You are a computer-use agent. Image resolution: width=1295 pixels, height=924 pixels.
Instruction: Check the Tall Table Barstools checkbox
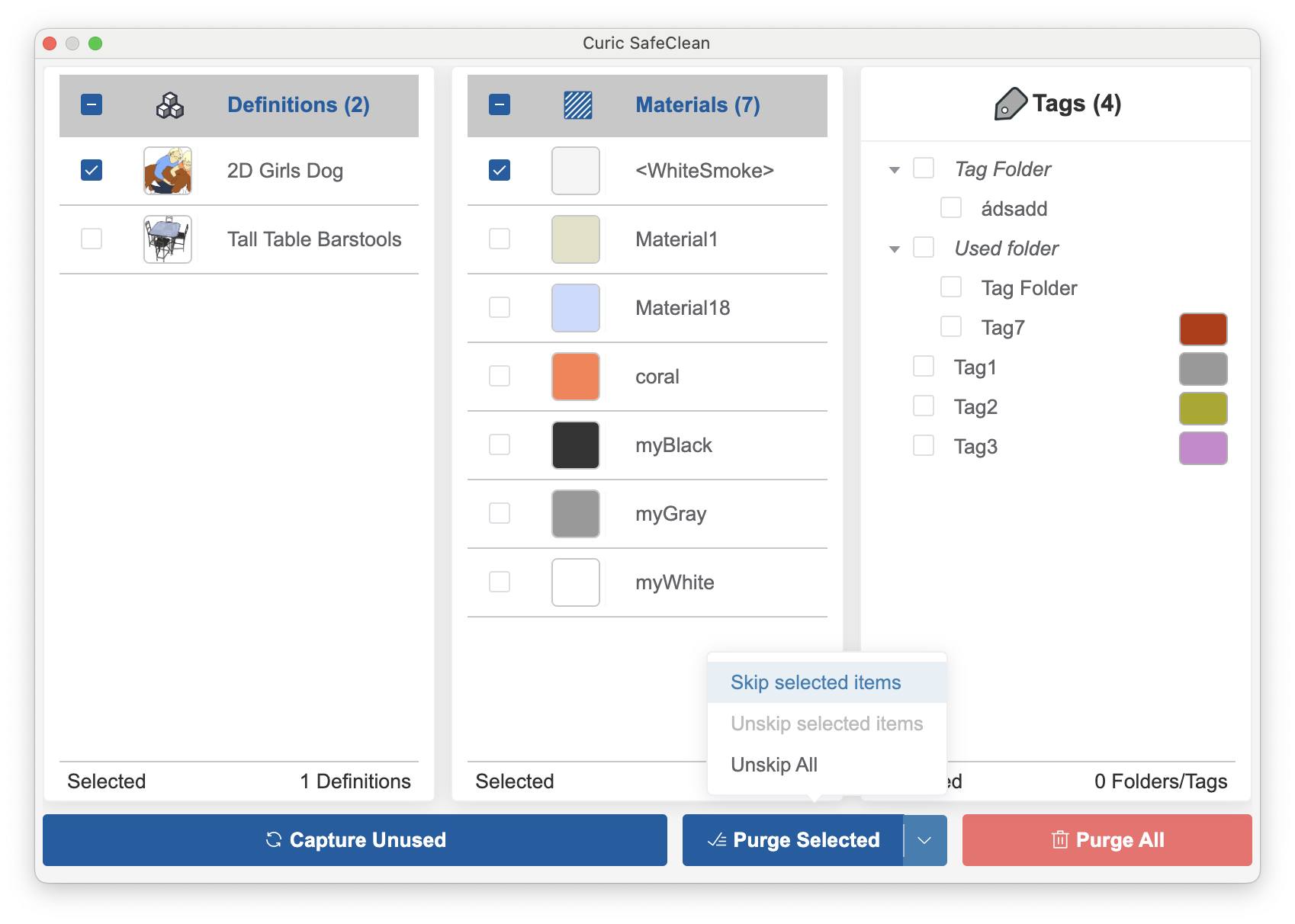pos(92,239)
